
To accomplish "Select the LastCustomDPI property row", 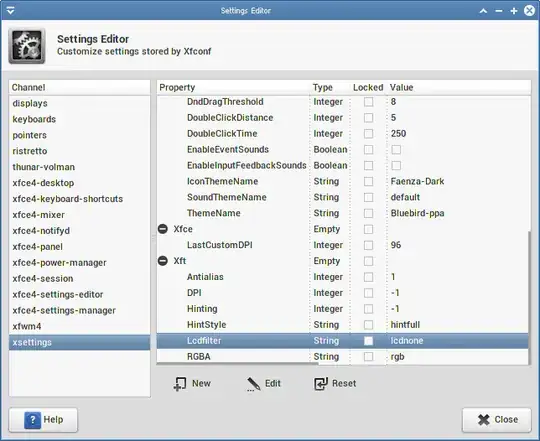I will 343,245.
